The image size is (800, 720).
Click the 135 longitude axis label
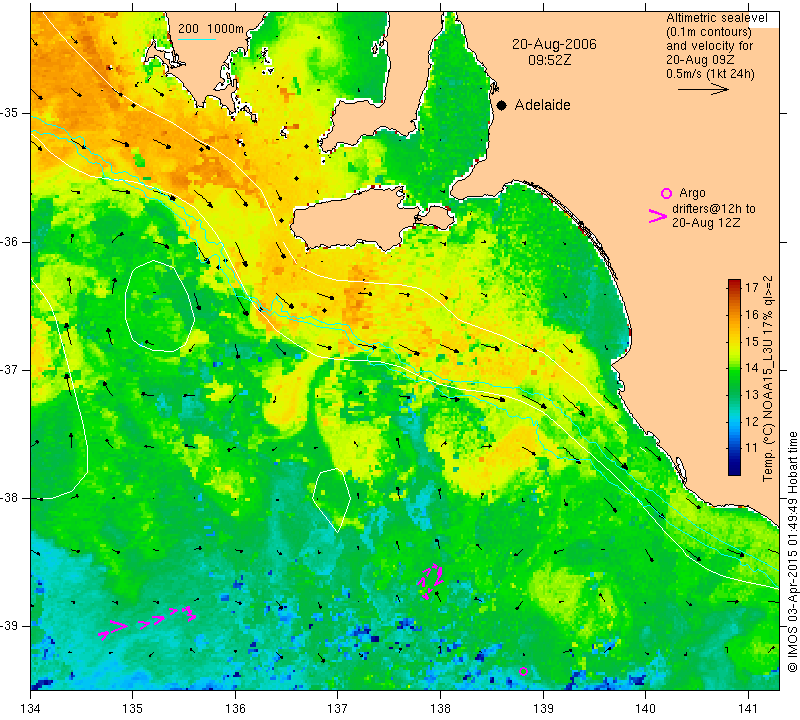pyautogui.click(x=133, y=708)
